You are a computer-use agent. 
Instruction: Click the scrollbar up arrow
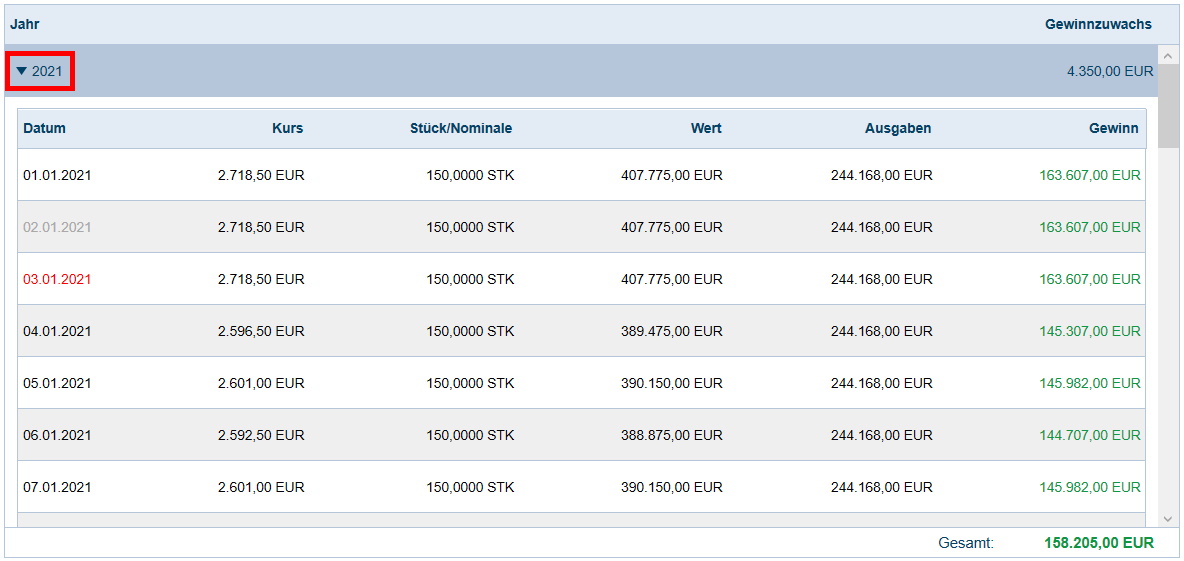coord(1167,55)
